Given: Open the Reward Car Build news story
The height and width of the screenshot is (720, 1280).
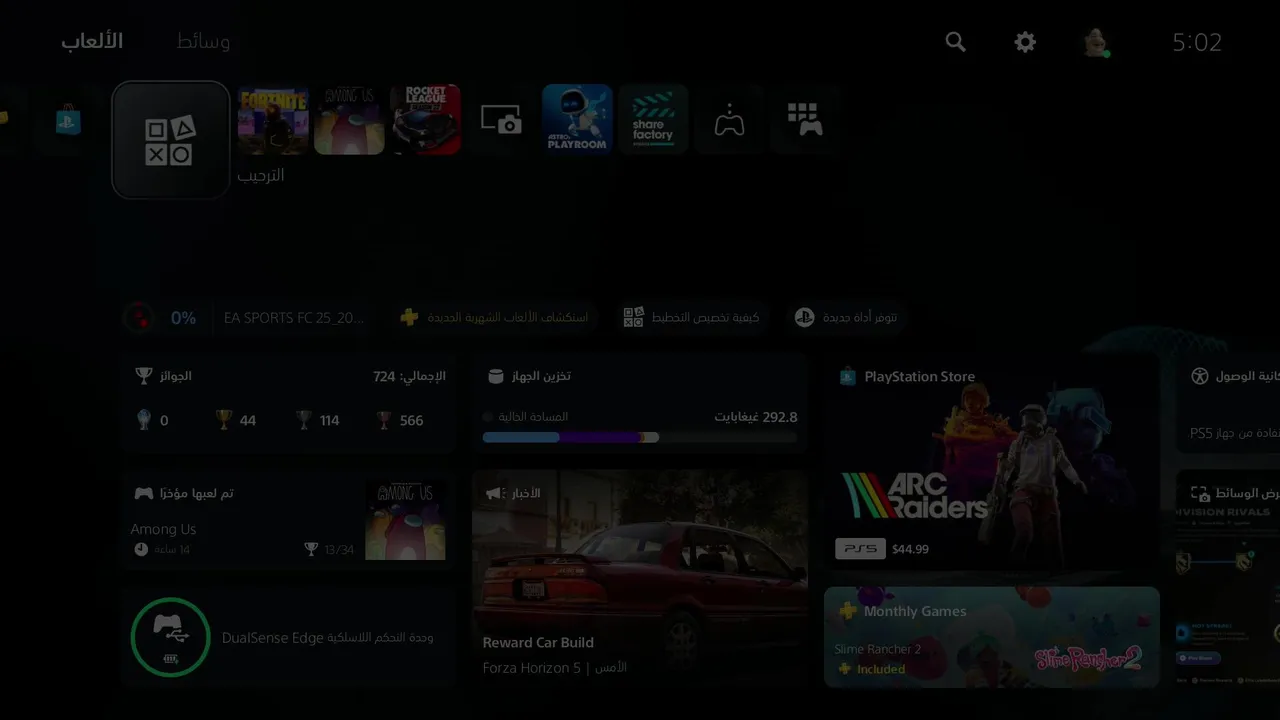Looking at the screenshot, I should point(640,579).
